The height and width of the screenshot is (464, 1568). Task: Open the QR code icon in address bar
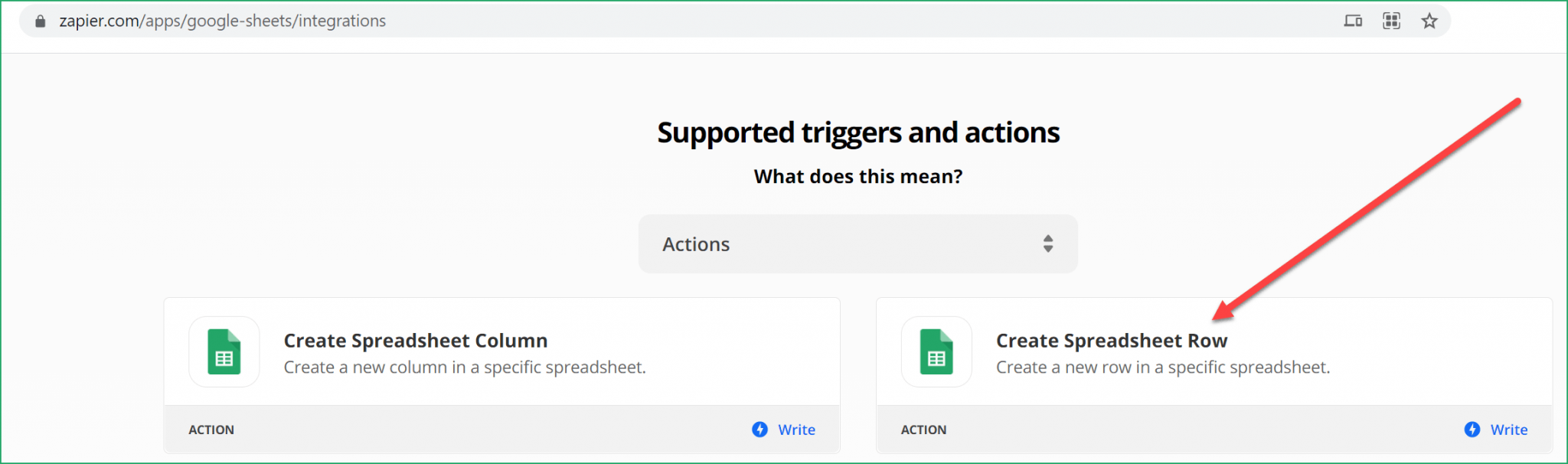[1391, 21]
